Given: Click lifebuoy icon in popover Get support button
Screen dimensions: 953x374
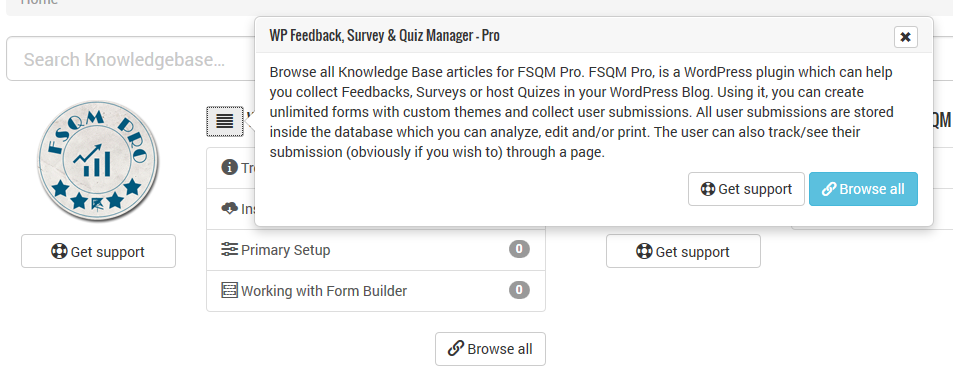Looking at the screenshot, I should (708, 189).
